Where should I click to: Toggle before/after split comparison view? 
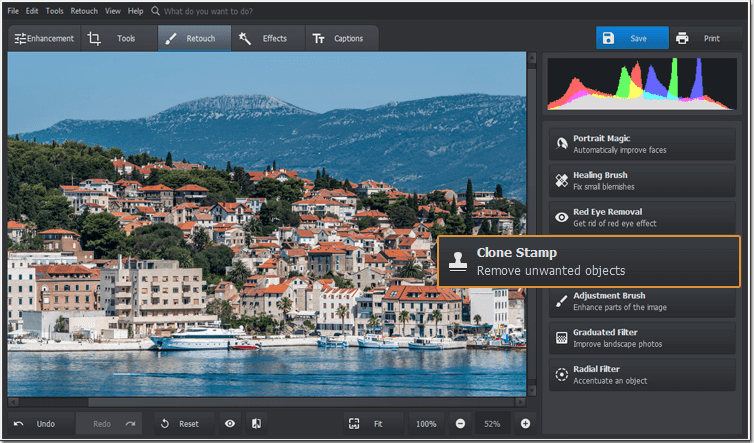tap(256, 423)
